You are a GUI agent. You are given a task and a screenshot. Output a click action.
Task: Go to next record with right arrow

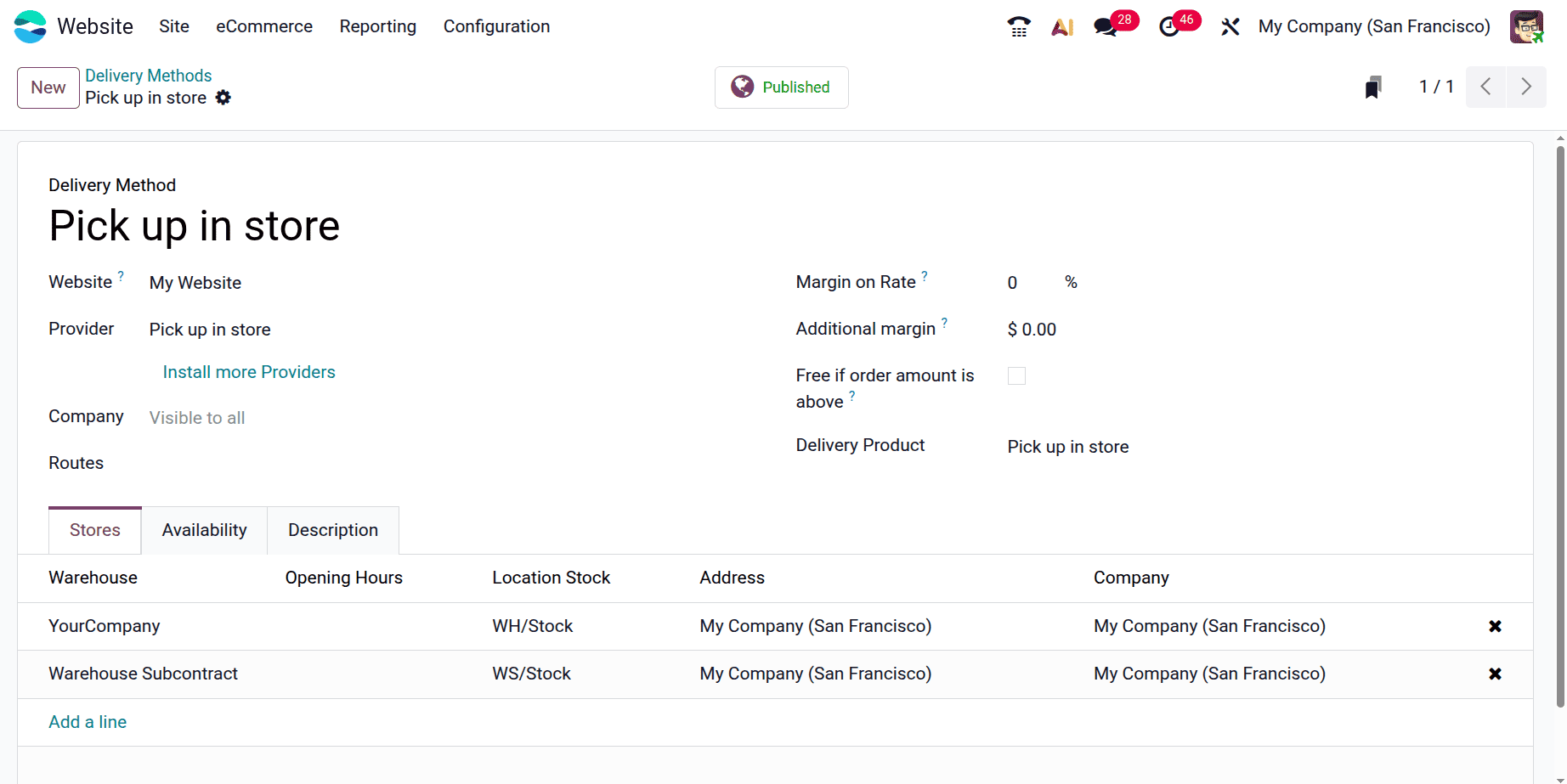click(x=1526, y=87)
